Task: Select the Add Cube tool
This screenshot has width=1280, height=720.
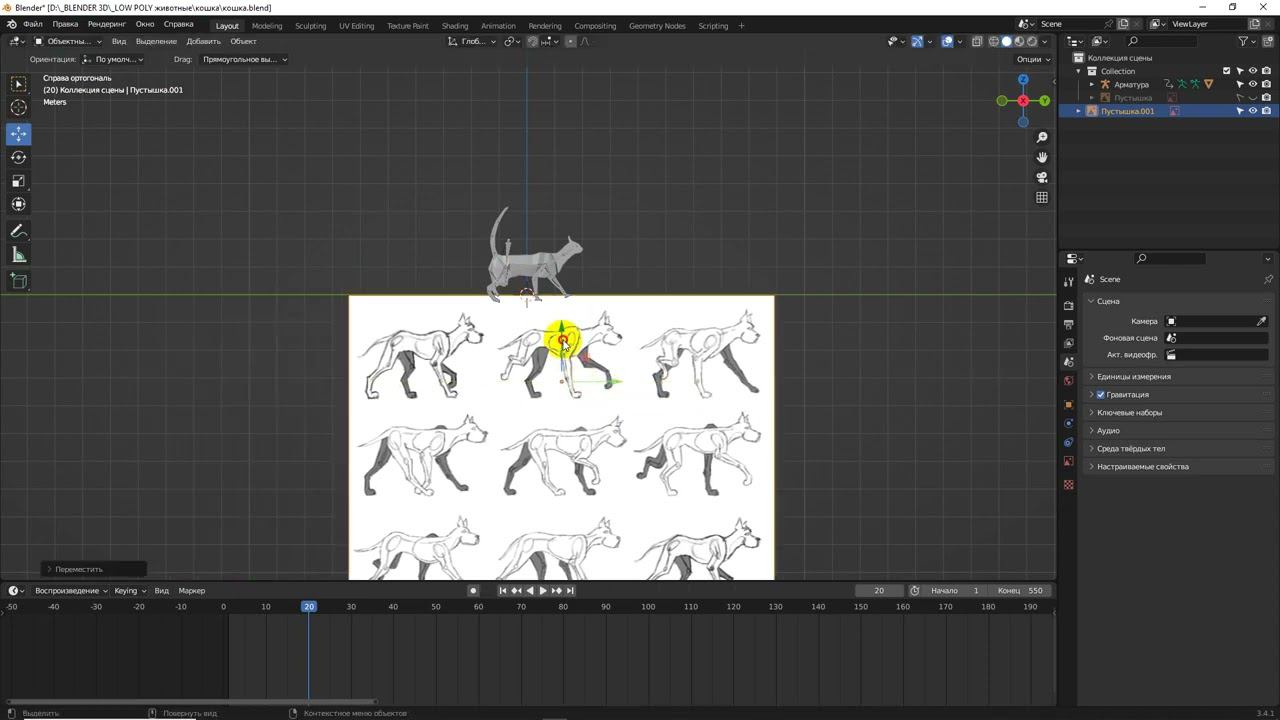Action: click(x=18, y=281)
